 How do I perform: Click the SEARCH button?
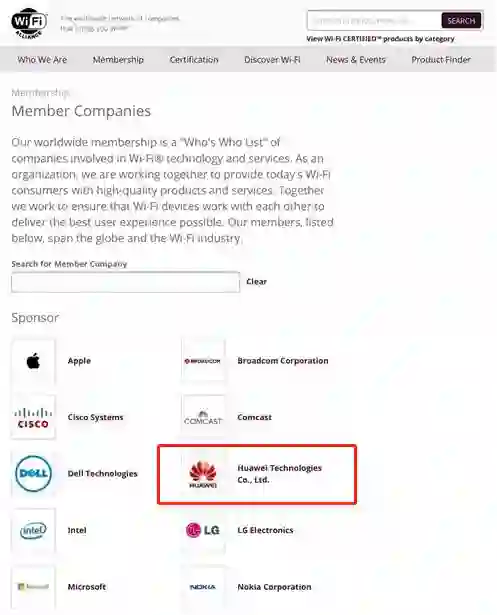pos(461,20)
